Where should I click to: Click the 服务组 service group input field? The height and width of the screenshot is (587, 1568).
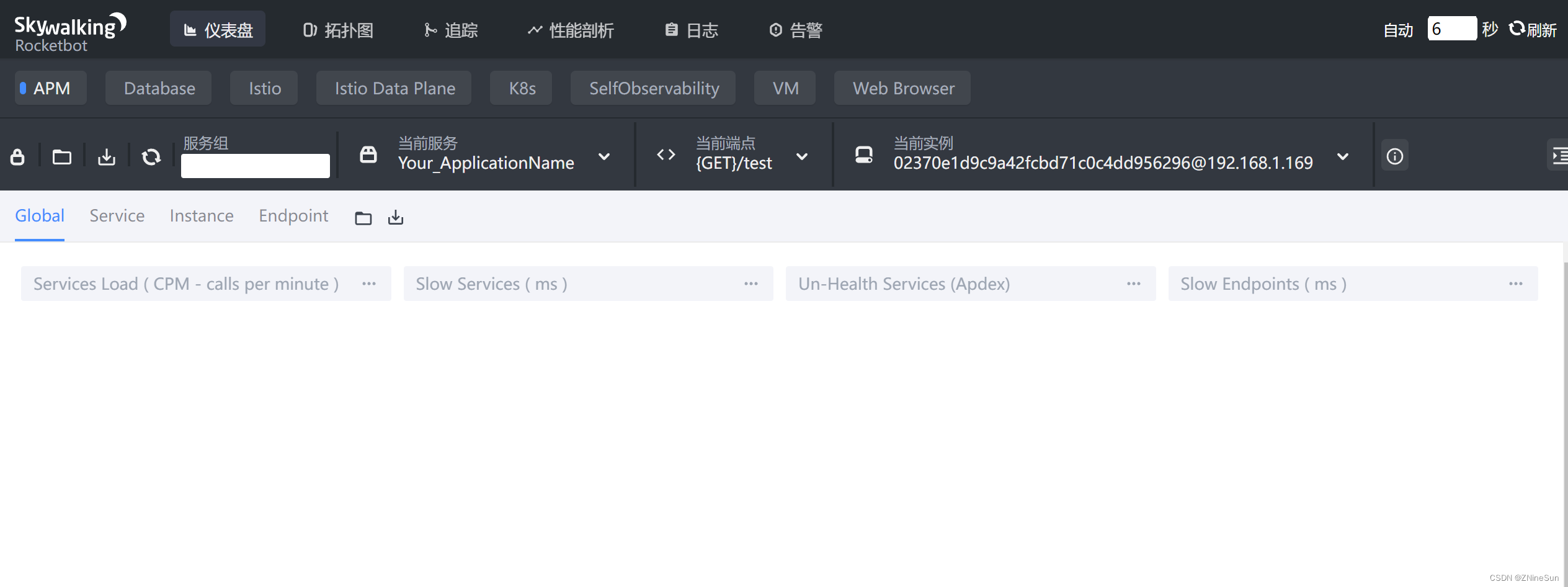pyautogui.click(x=256, y=166)
